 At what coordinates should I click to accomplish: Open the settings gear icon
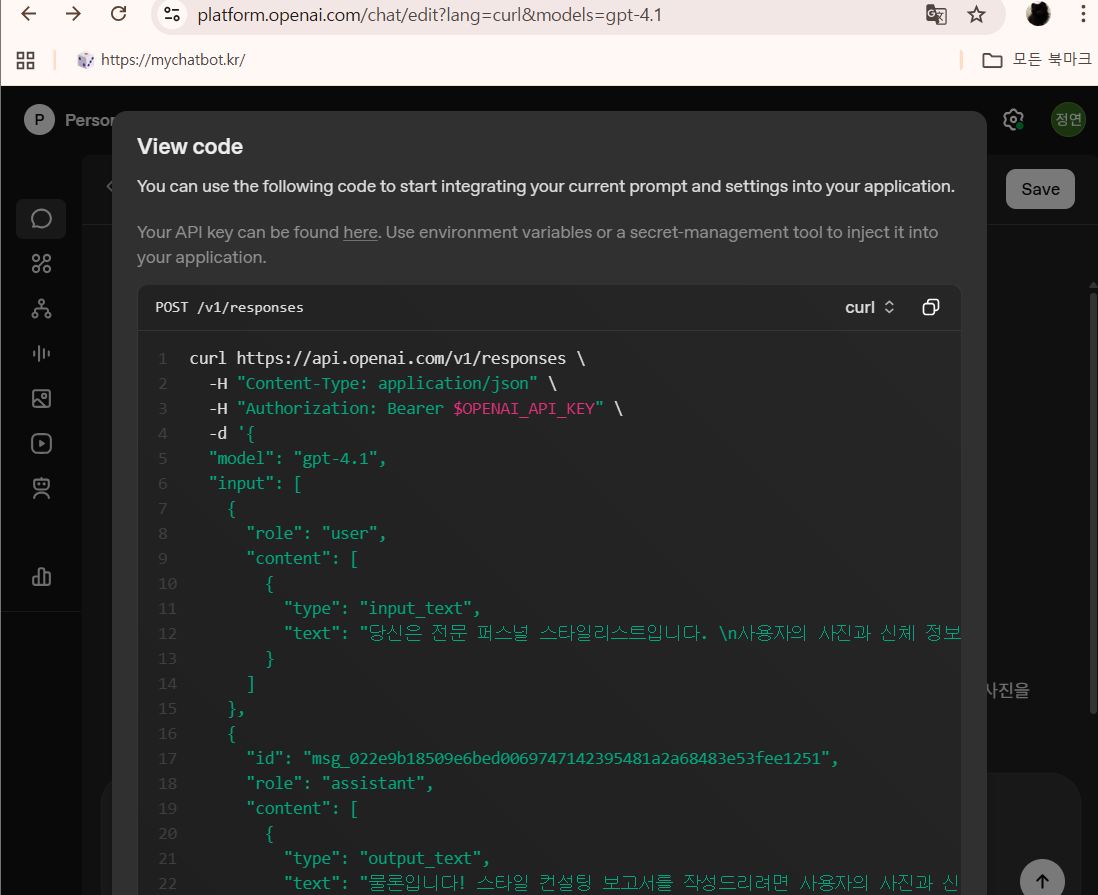point(1013,120)
